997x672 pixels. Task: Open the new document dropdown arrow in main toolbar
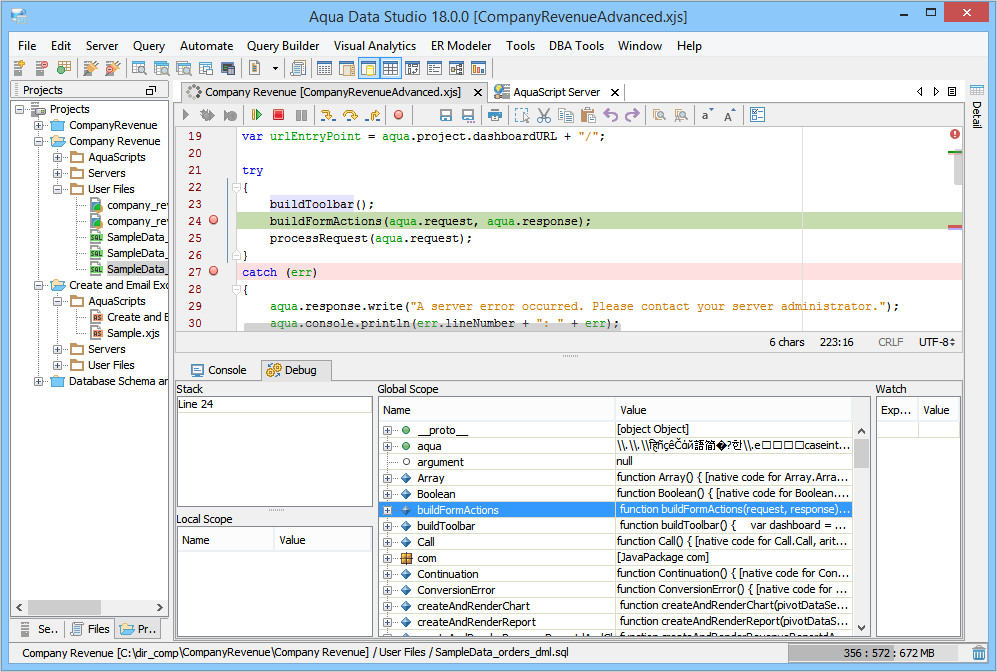(275, 68)
